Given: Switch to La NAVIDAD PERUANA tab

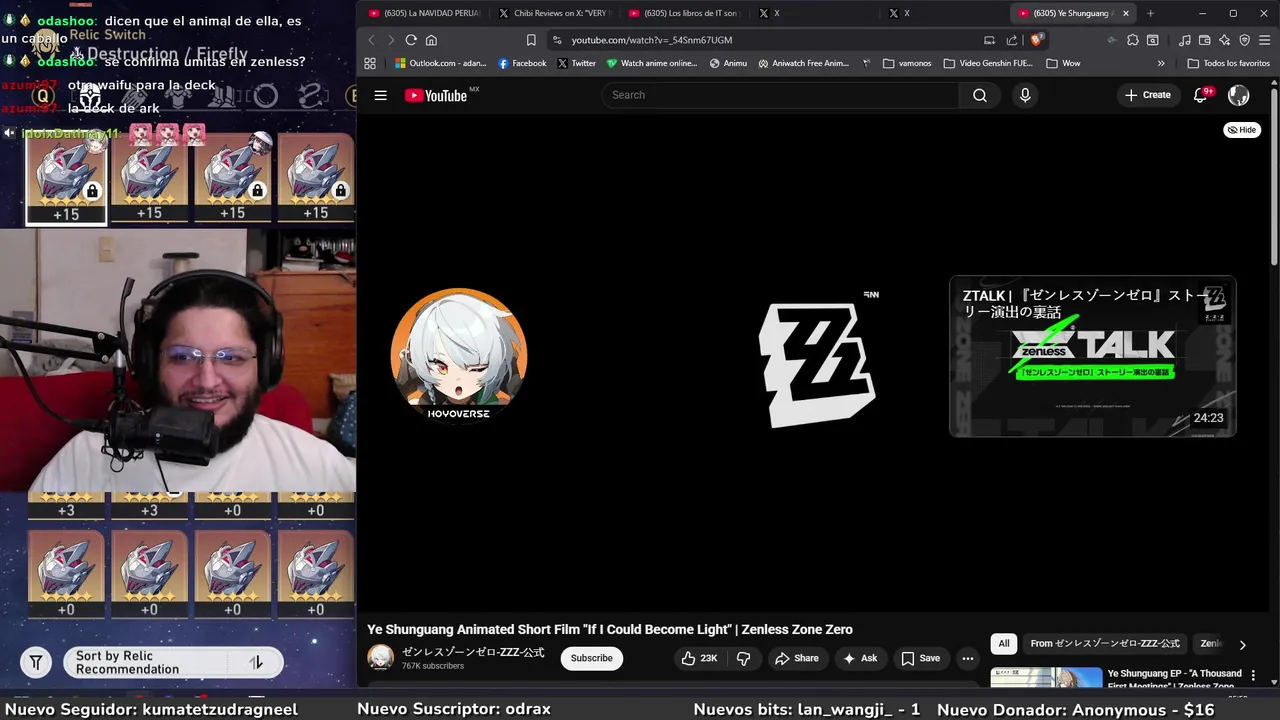Looking at the screenshot, I should 425,13.
